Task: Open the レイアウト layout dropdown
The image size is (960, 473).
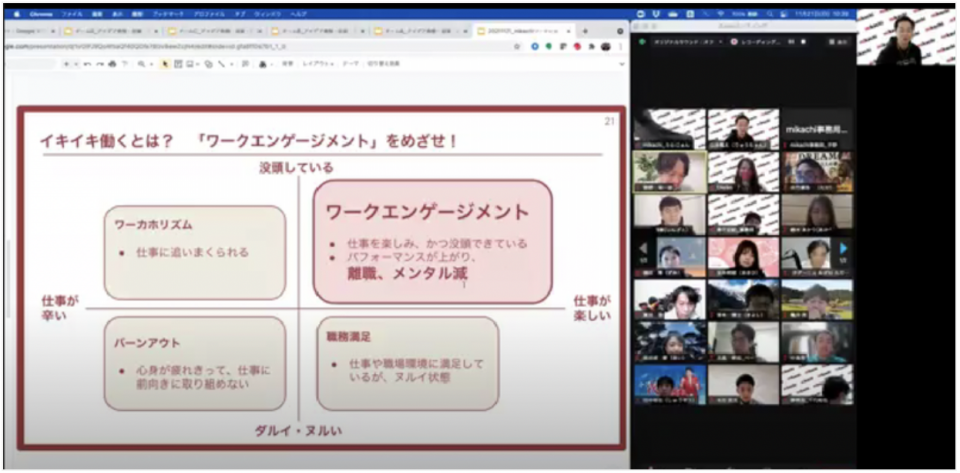Action: (318, 64)
